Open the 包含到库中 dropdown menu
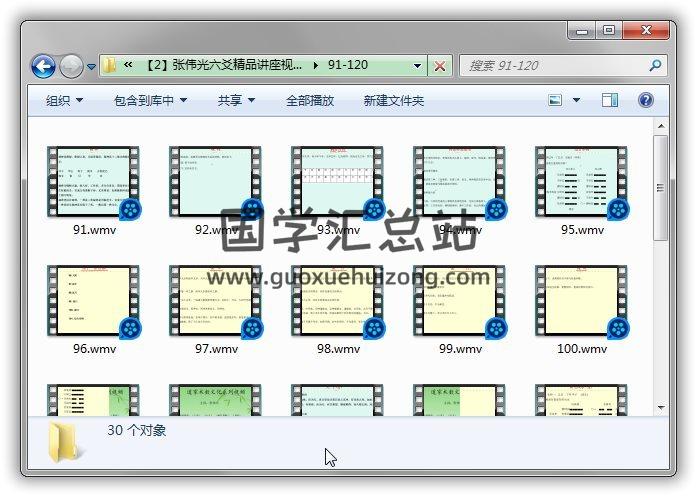The height and width of the screenshot is (497, 697). [x=150, y=100]
